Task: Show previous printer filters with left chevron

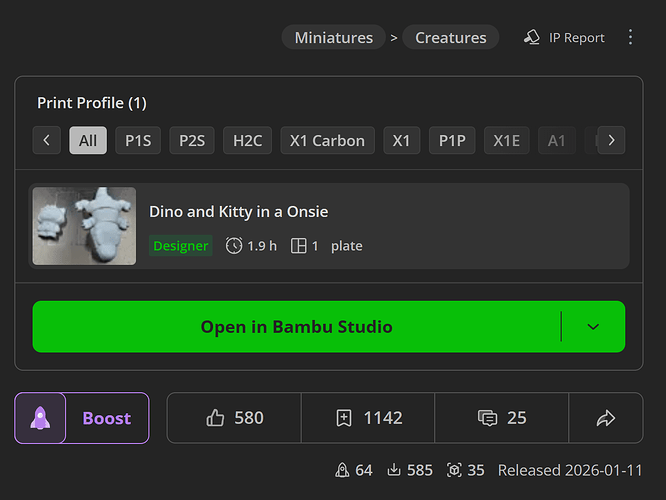Action: 47,140
